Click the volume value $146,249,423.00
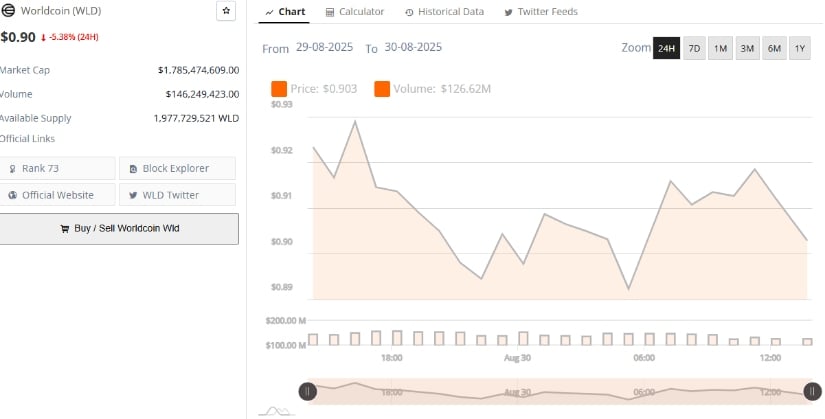825x419 pixels. [x=202, y=94]
